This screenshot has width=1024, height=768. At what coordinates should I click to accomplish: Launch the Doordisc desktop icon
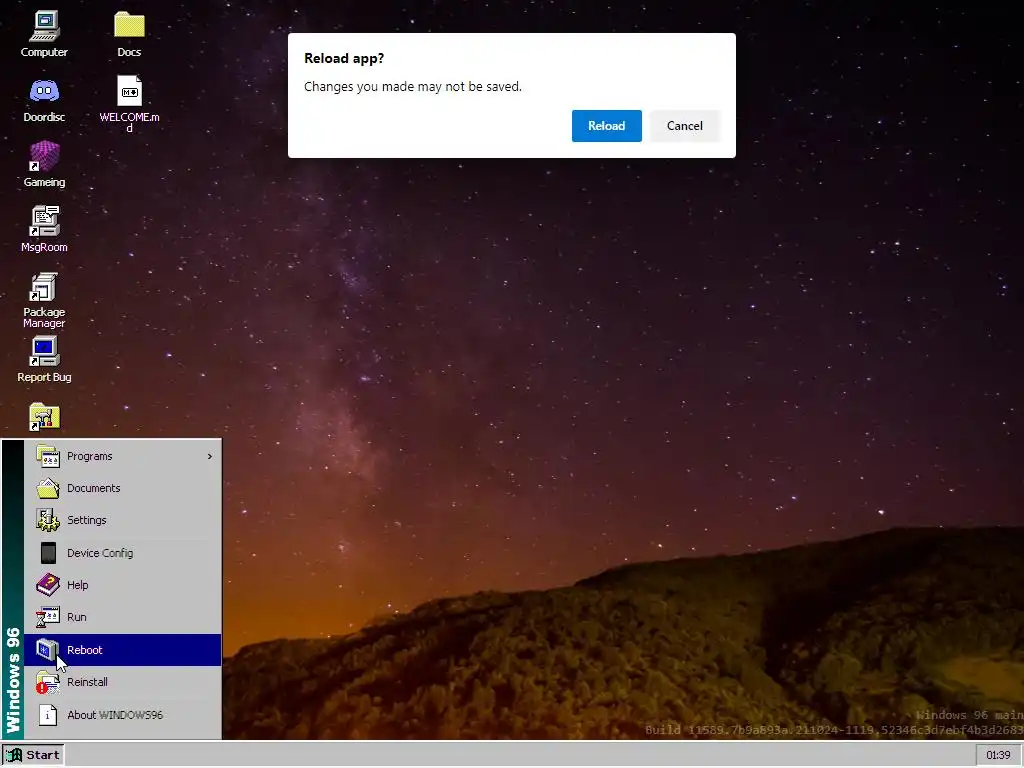pos(44,91)
